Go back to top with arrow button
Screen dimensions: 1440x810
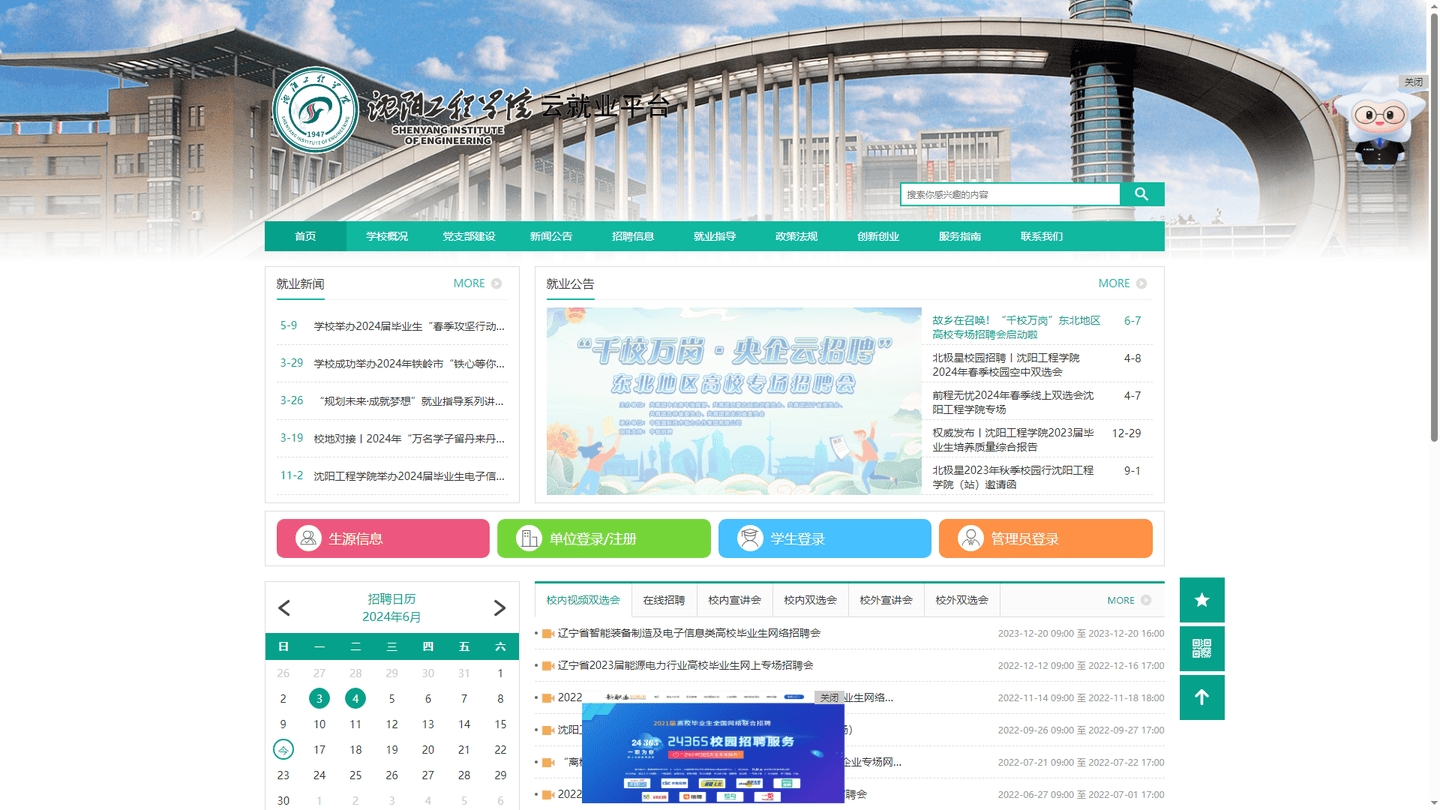(x=1202, y=698)
